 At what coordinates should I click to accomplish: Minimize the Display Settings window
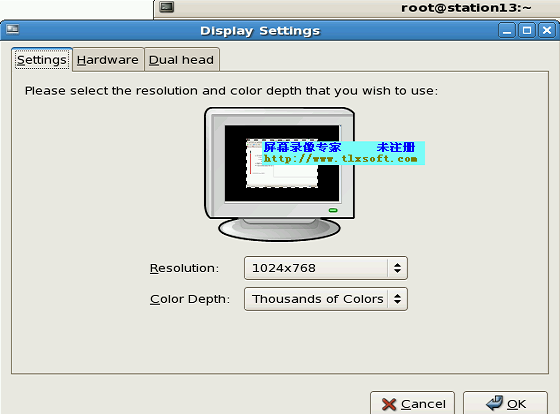click(507, 31)
